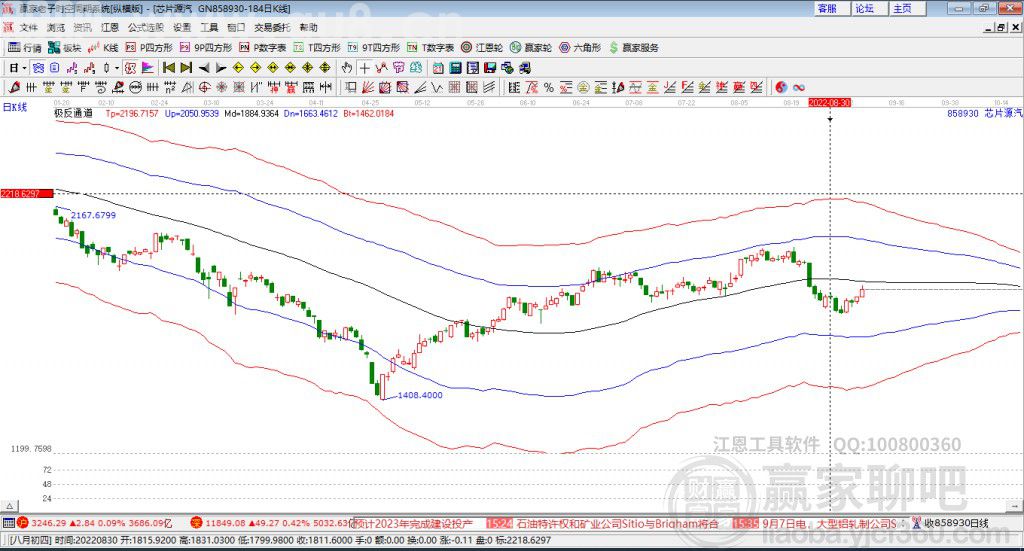Screen dimensions: 1024x551
Task: Open the 工具 menu
Action: pos(209,27)
